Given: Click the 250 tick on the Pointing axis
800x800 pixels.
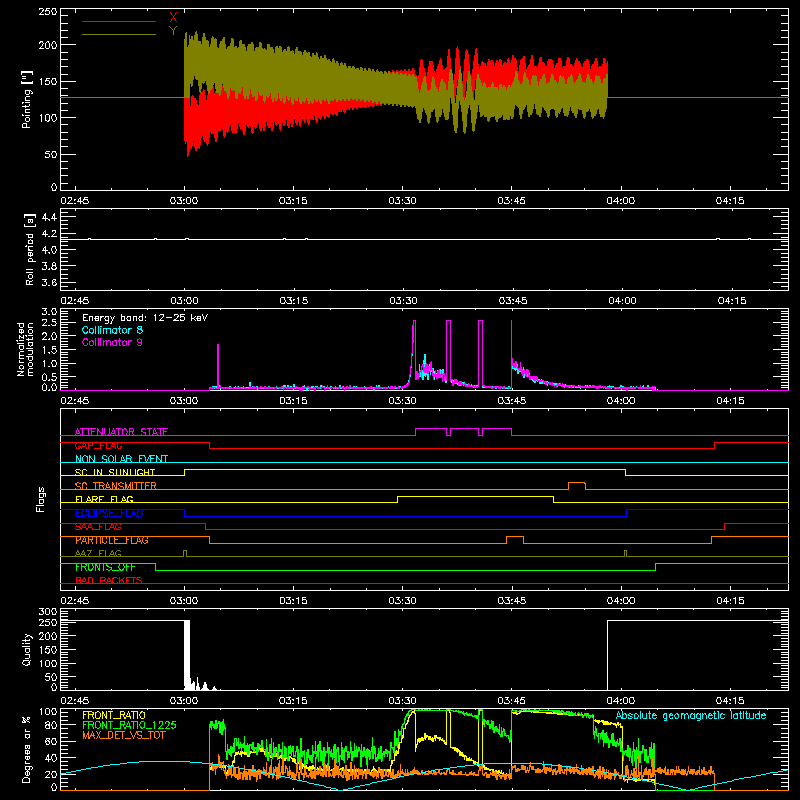Looking at the screenshot, I should click(x=47, y=12).
